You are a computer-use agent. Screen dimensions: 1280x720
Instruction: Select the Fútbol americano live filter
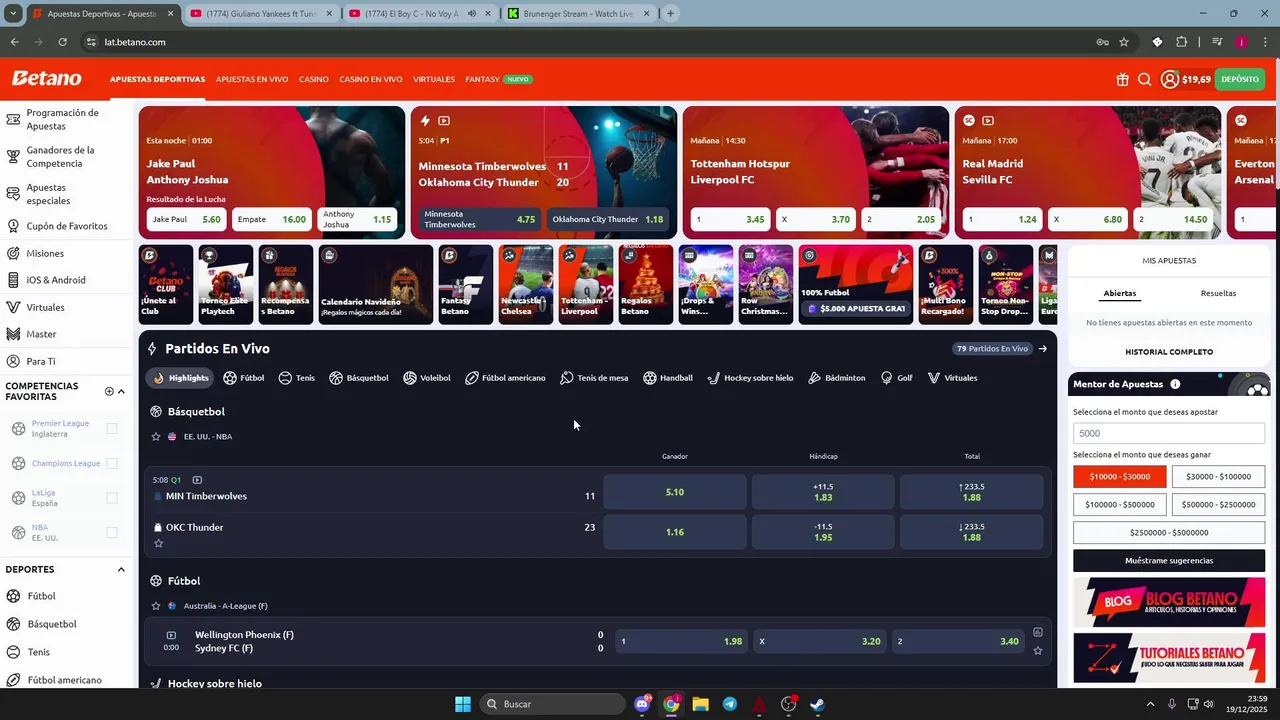[506, 378]
